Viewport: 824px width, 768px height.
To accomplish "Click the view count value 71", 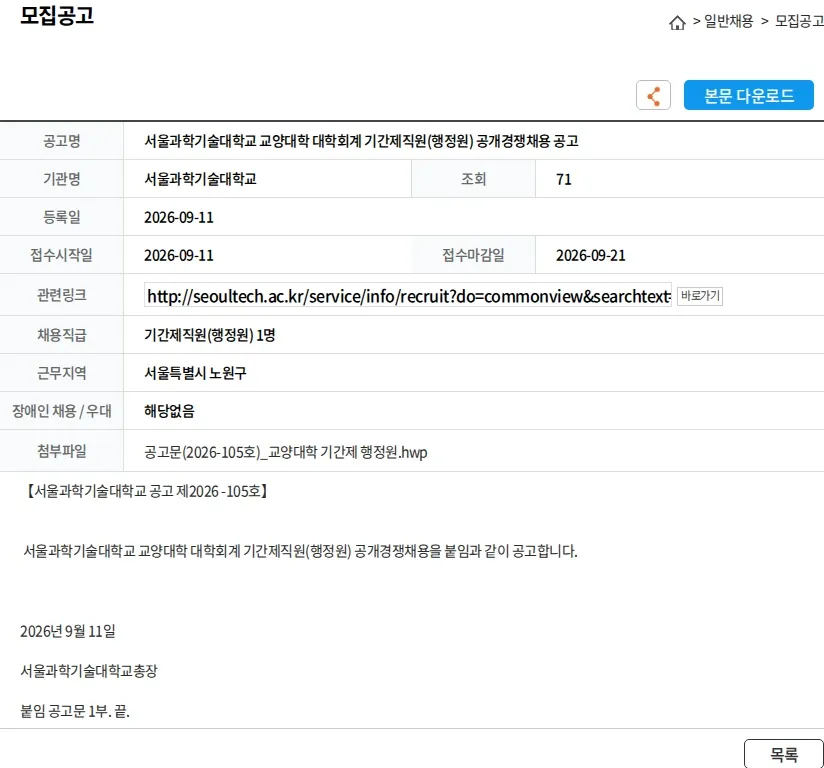I will click(563, 180).
